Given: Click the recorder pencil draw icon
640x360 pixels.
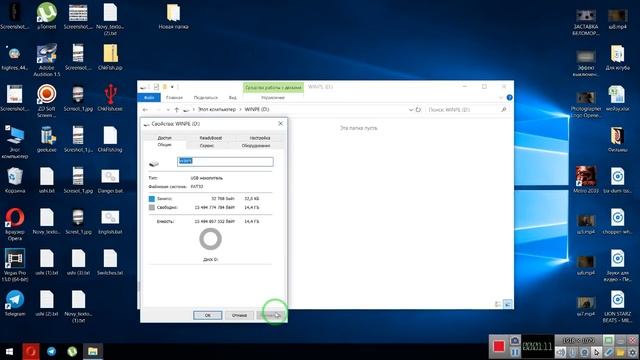Looking at the screenshot, I should tap(609, 352).
